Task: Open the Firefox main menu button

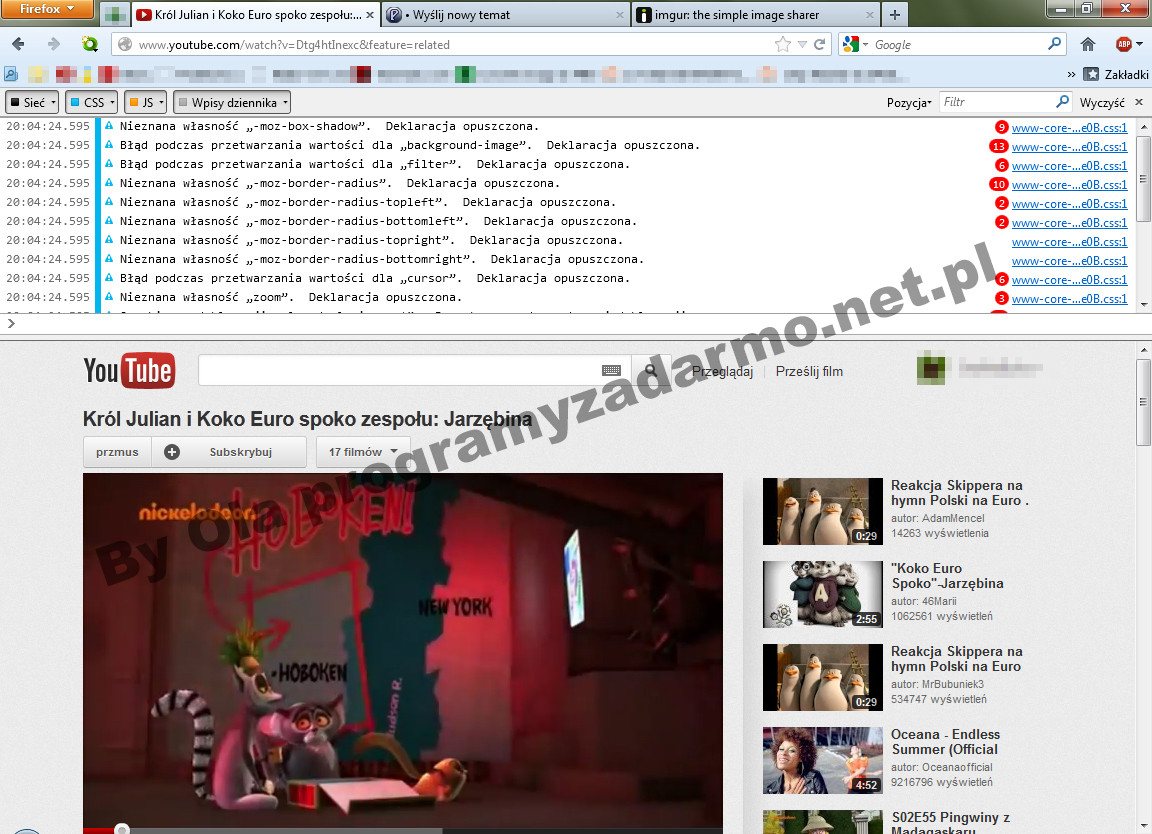Action: coord(47,9)
